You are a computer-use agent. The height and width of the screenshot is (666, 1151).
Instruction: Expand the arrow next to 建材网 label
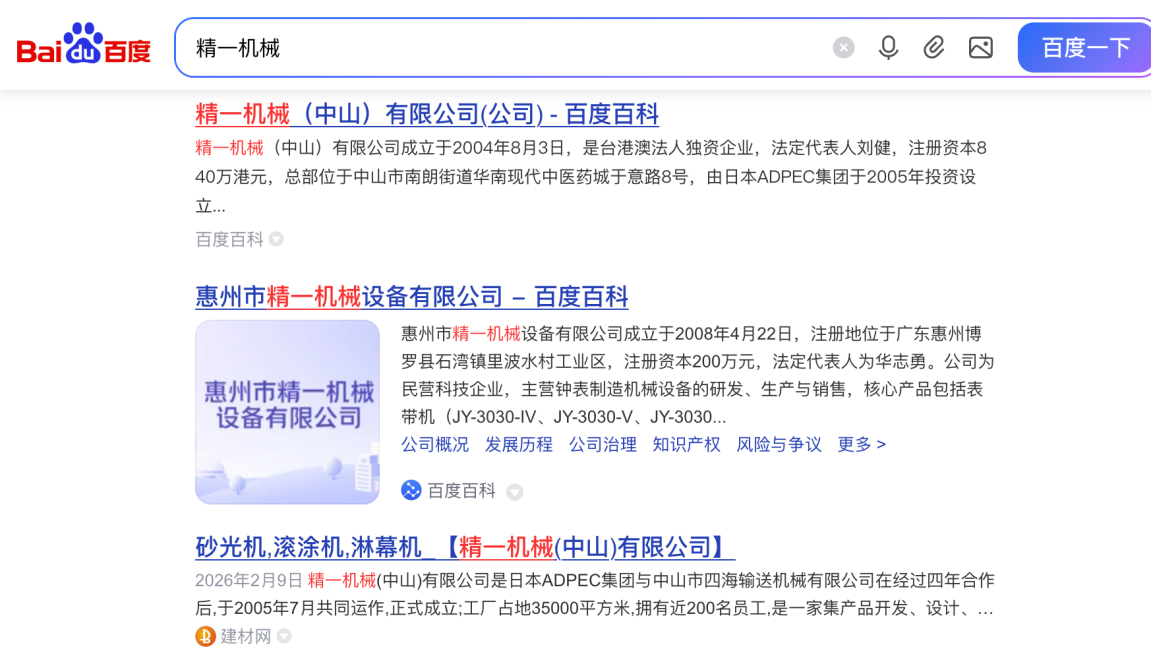283,636
